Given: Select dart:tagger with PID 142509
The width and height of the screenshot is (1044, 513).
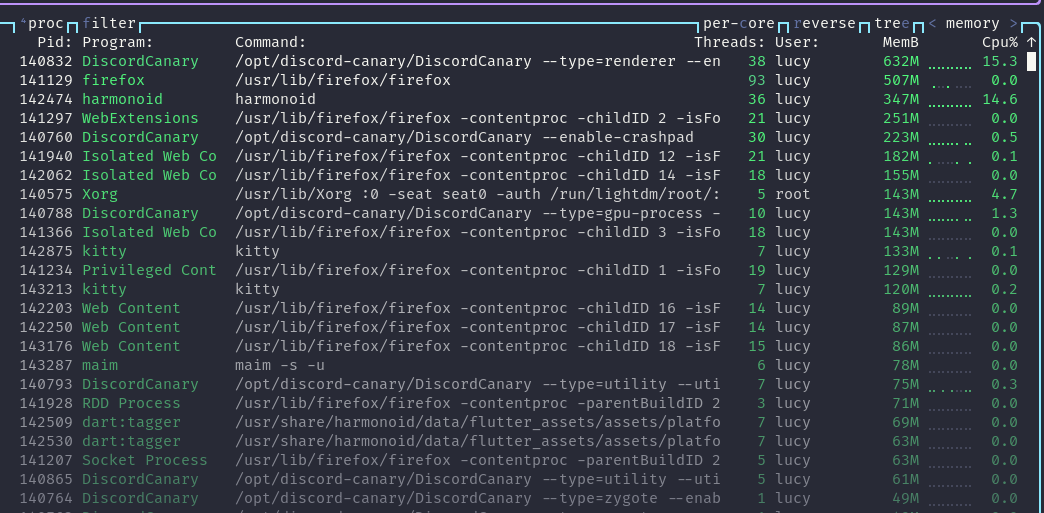Looking at the screenshot, I should coord(131,422).
